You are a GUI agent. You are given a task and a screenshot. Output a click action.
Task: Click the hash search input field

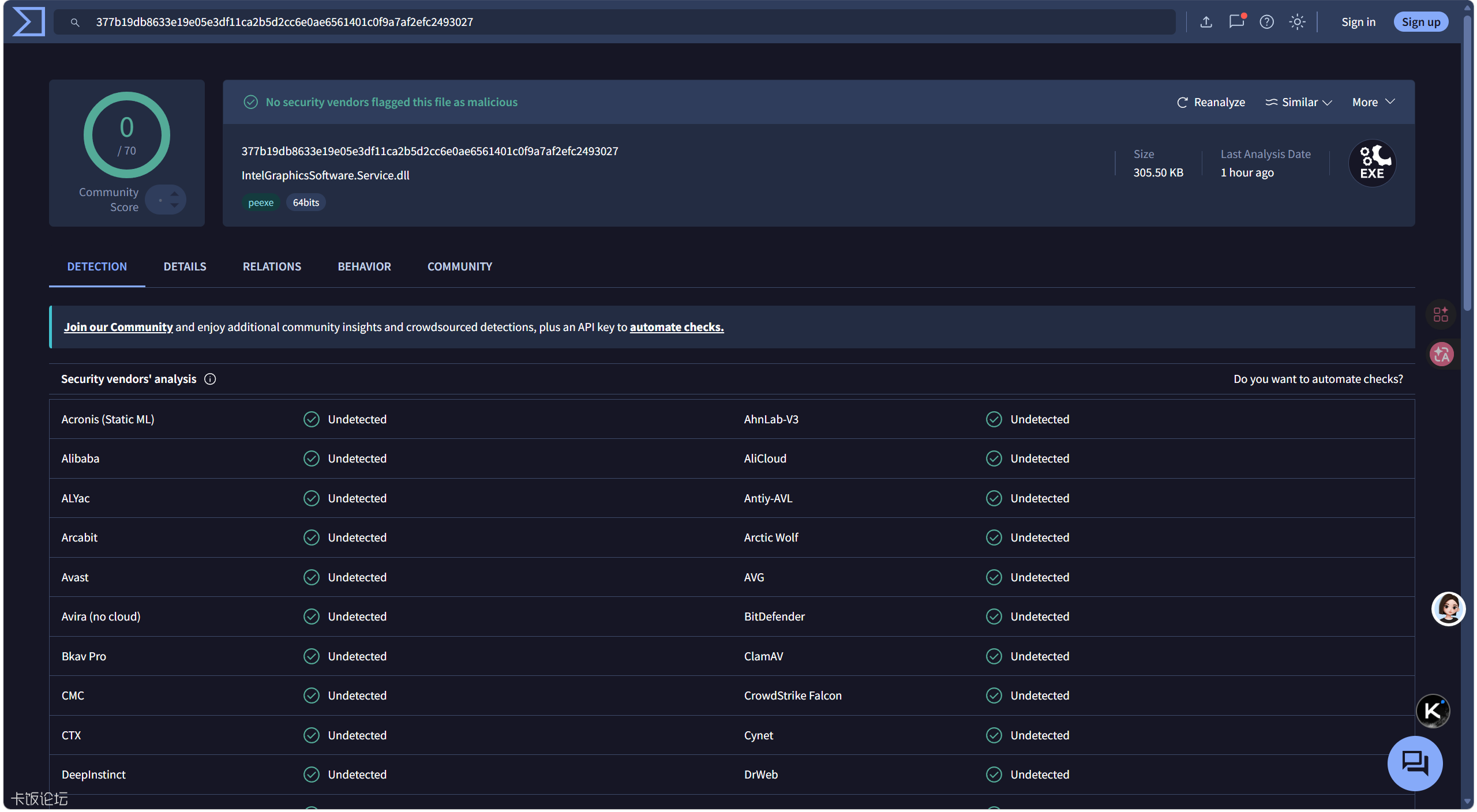(614, 22)
